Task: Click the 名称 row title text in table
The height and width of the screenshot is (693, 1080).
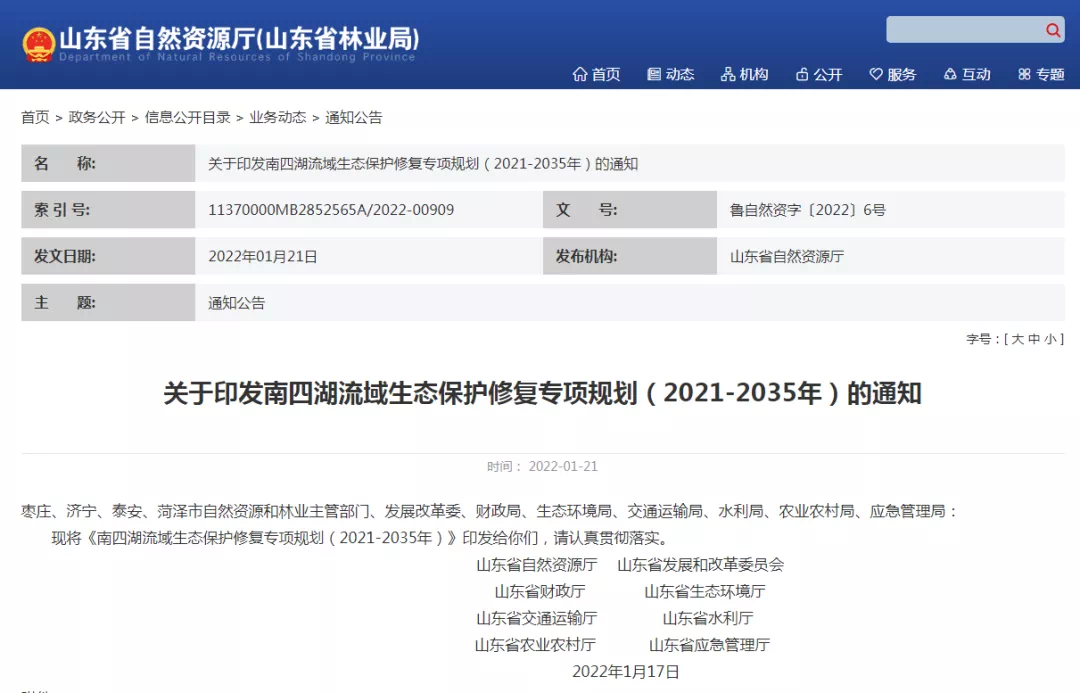Action: click(x=423, y=163)
